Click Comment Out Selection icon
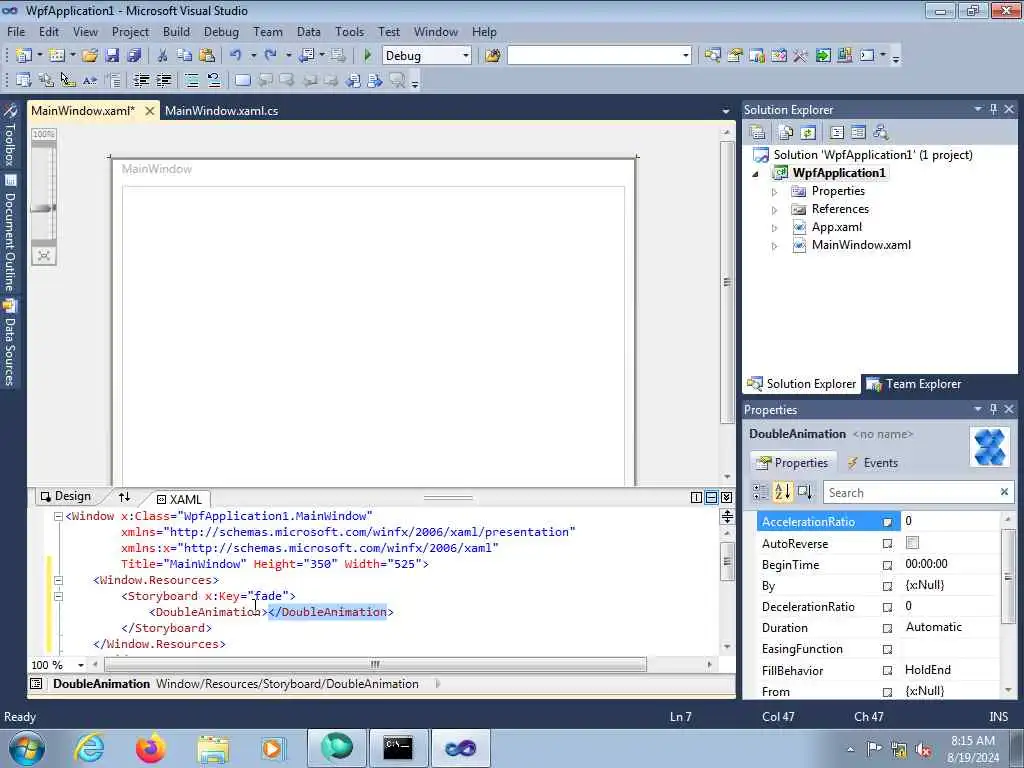 click(x=191, y=80)
